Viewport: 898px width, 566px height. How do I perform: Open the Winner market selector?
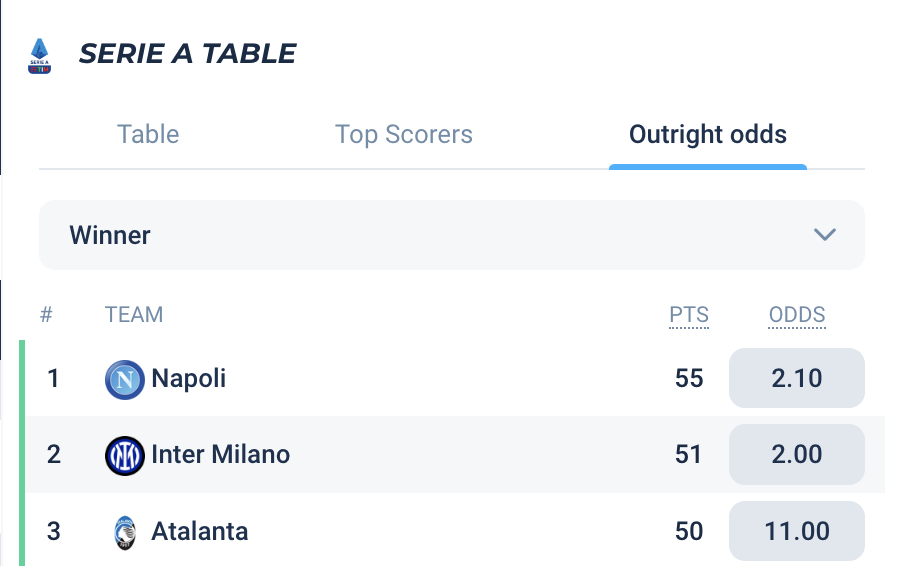[451, 235]
